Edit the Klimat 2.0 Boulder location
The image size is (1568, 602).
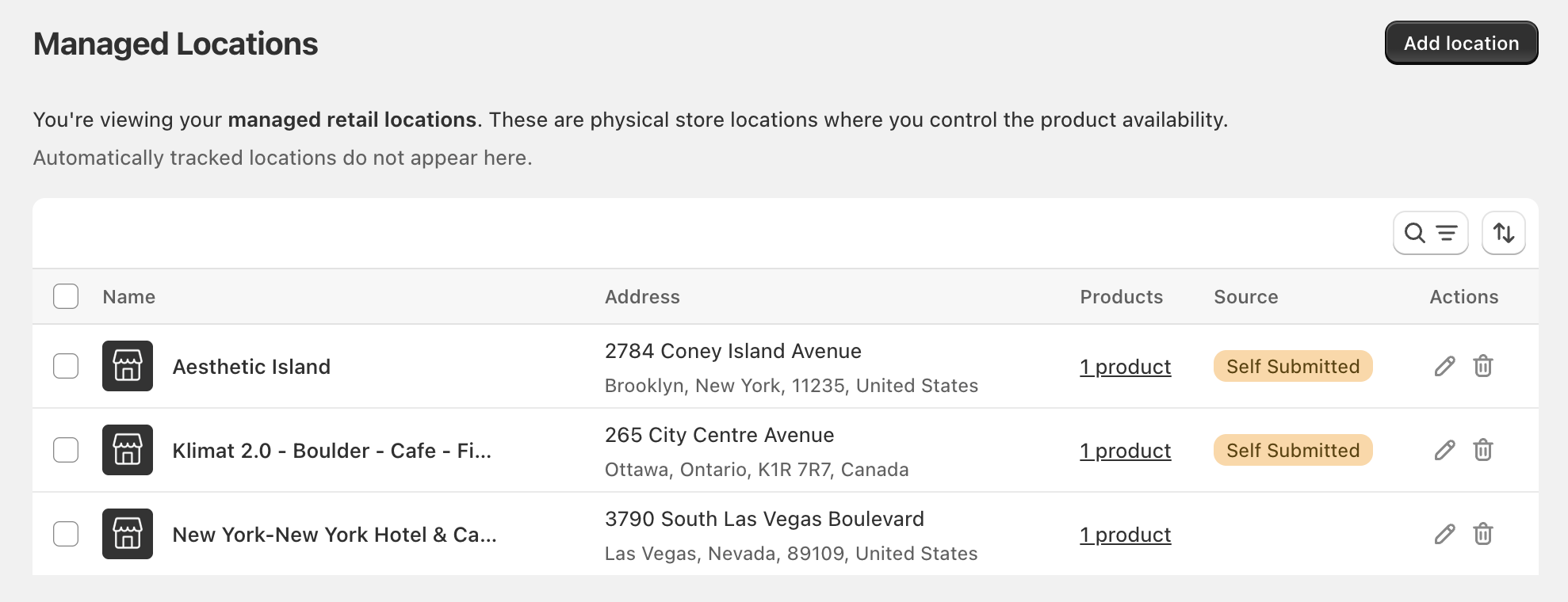pos(1444,450)
